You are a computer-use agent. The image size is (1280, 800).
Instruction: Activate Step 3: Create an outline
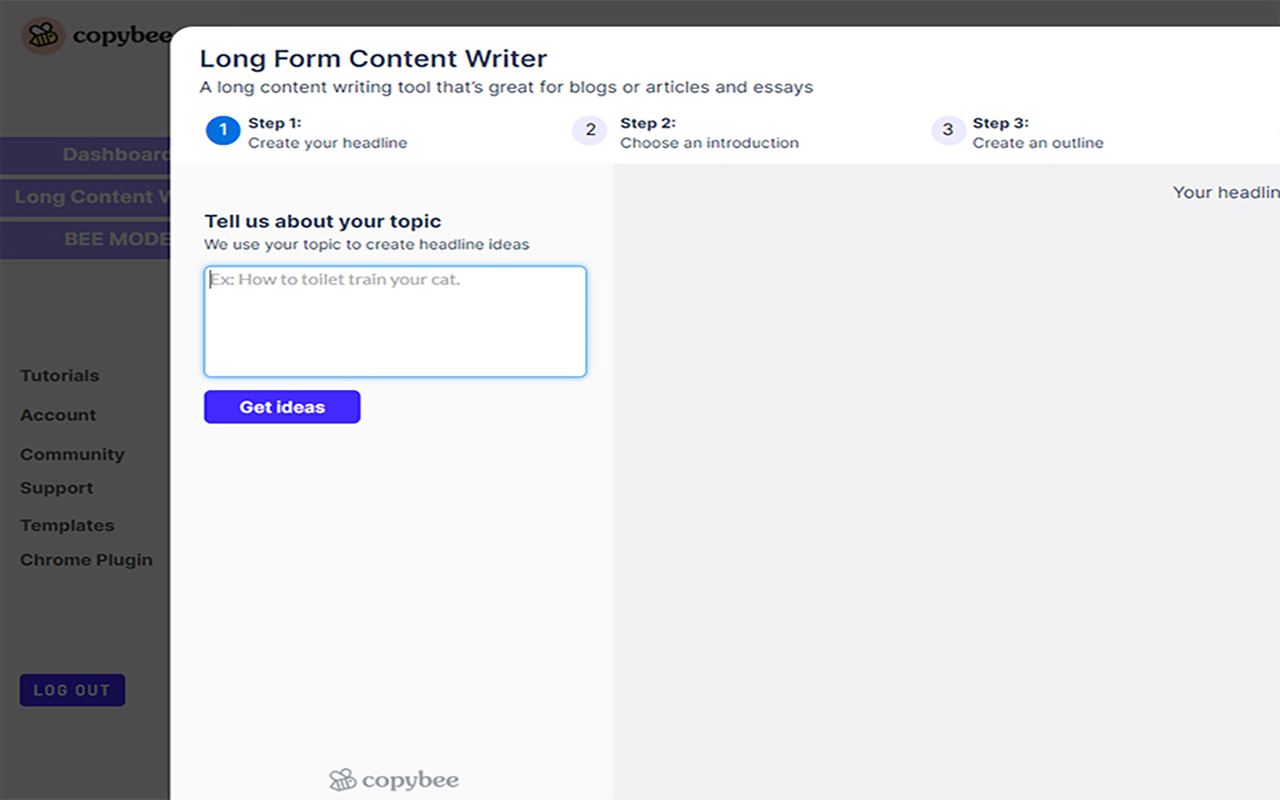(x=1037, y=133)
